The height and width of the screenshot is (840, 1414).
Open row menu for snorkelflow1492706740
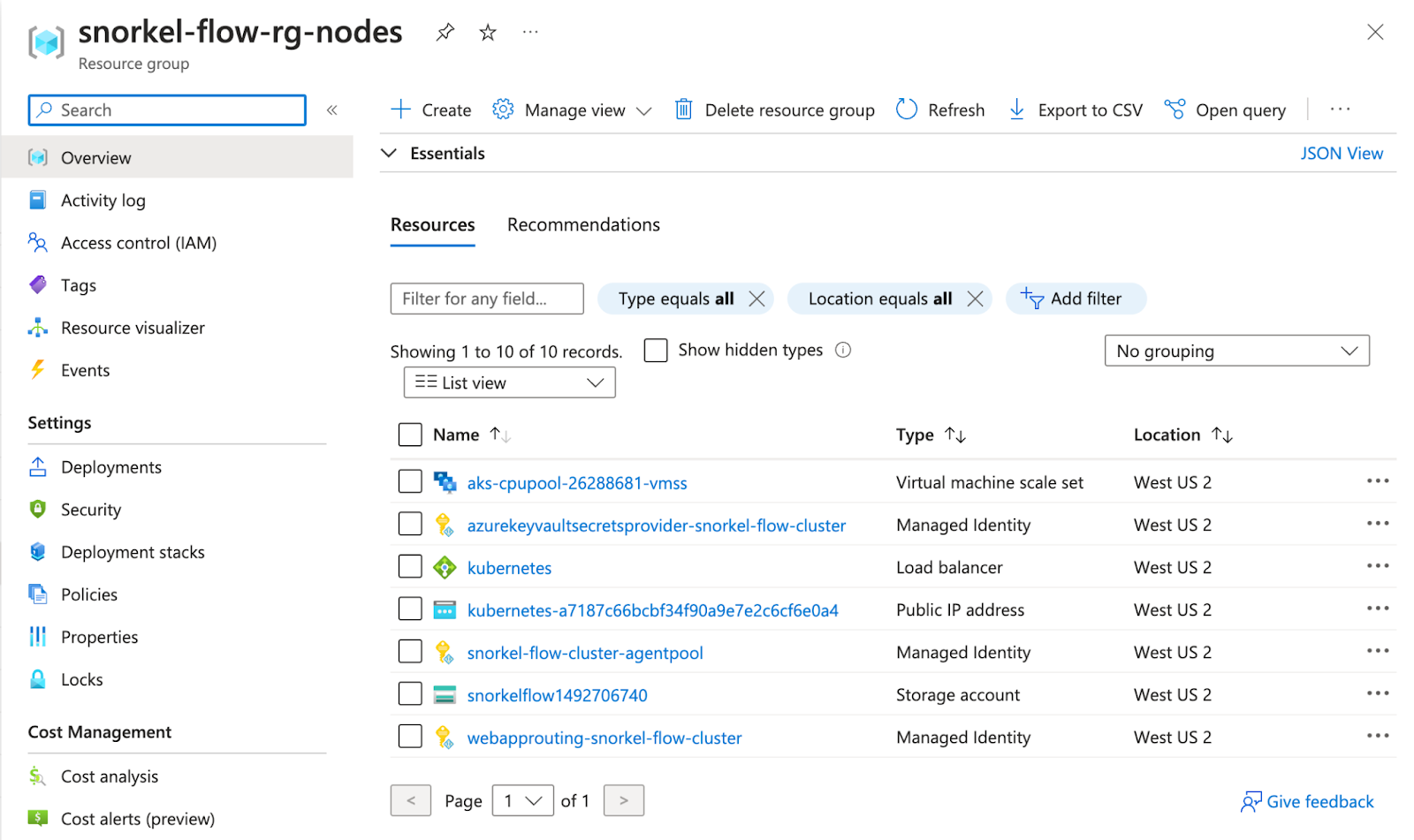(1378, 693)
